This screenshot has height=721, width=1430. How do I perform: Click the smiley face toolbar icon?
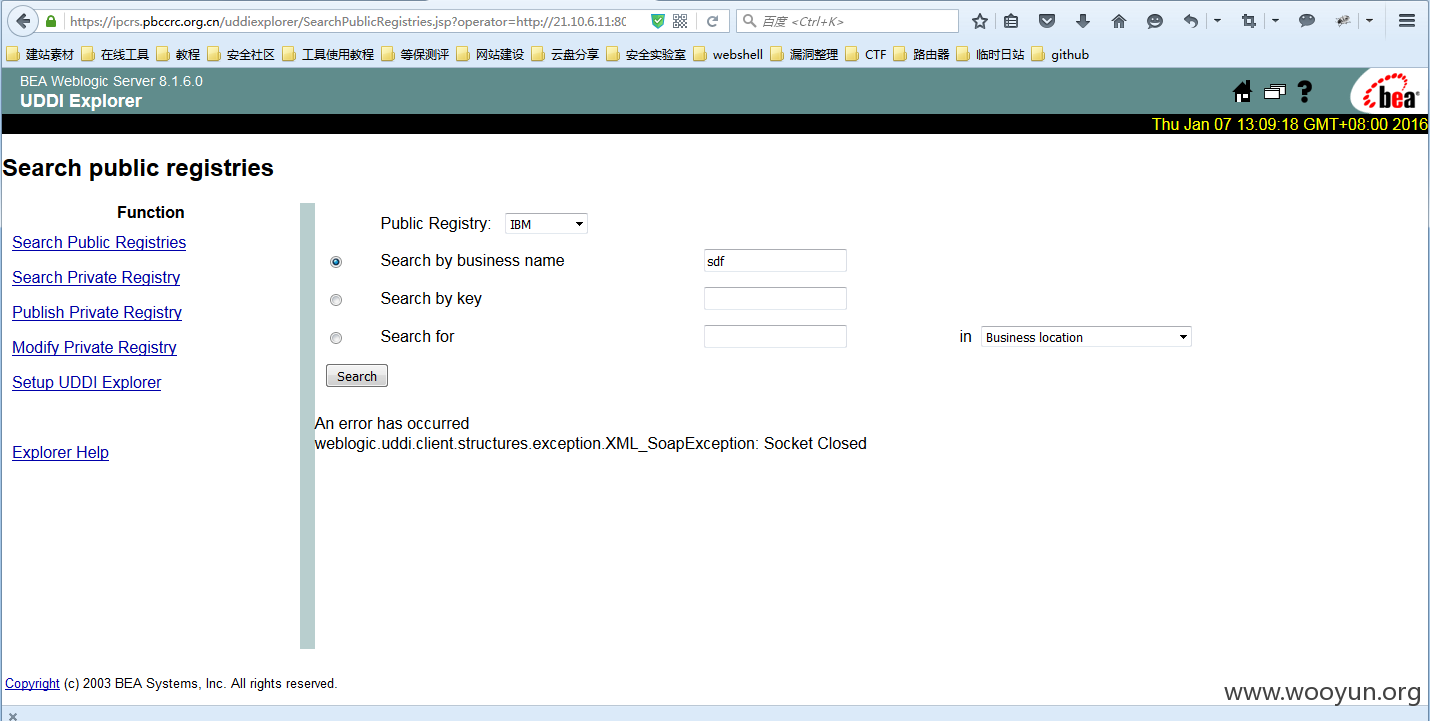(1155, 21)
